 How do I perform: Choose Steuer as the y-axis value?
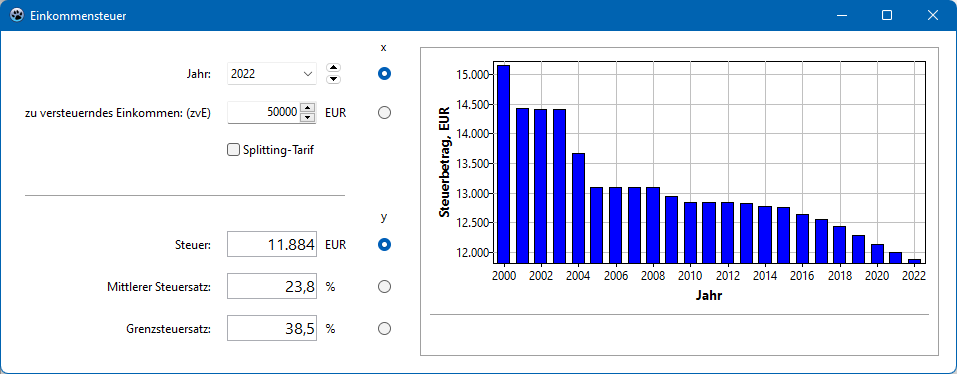pos(384,245)
